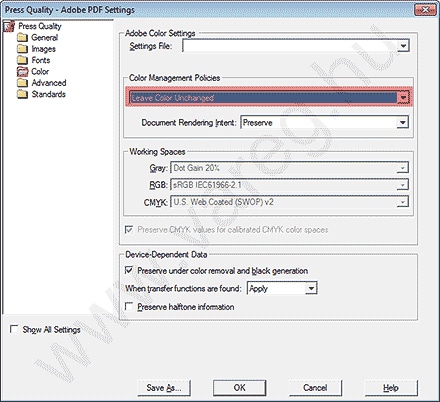
Task: Click the Cancel button
Action: (x=315, y=388)
